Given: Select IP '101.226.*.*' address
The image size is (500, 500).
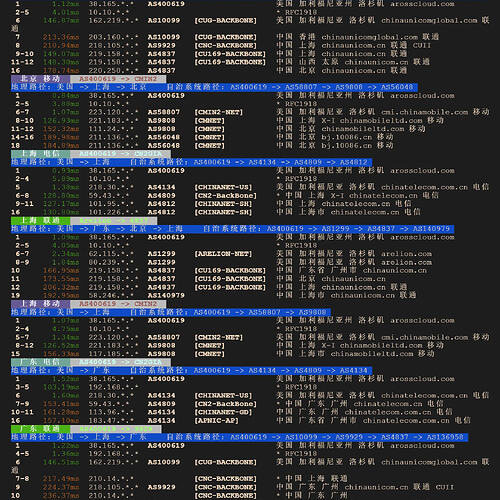Looking at the screenshot, I should [113, 212].
